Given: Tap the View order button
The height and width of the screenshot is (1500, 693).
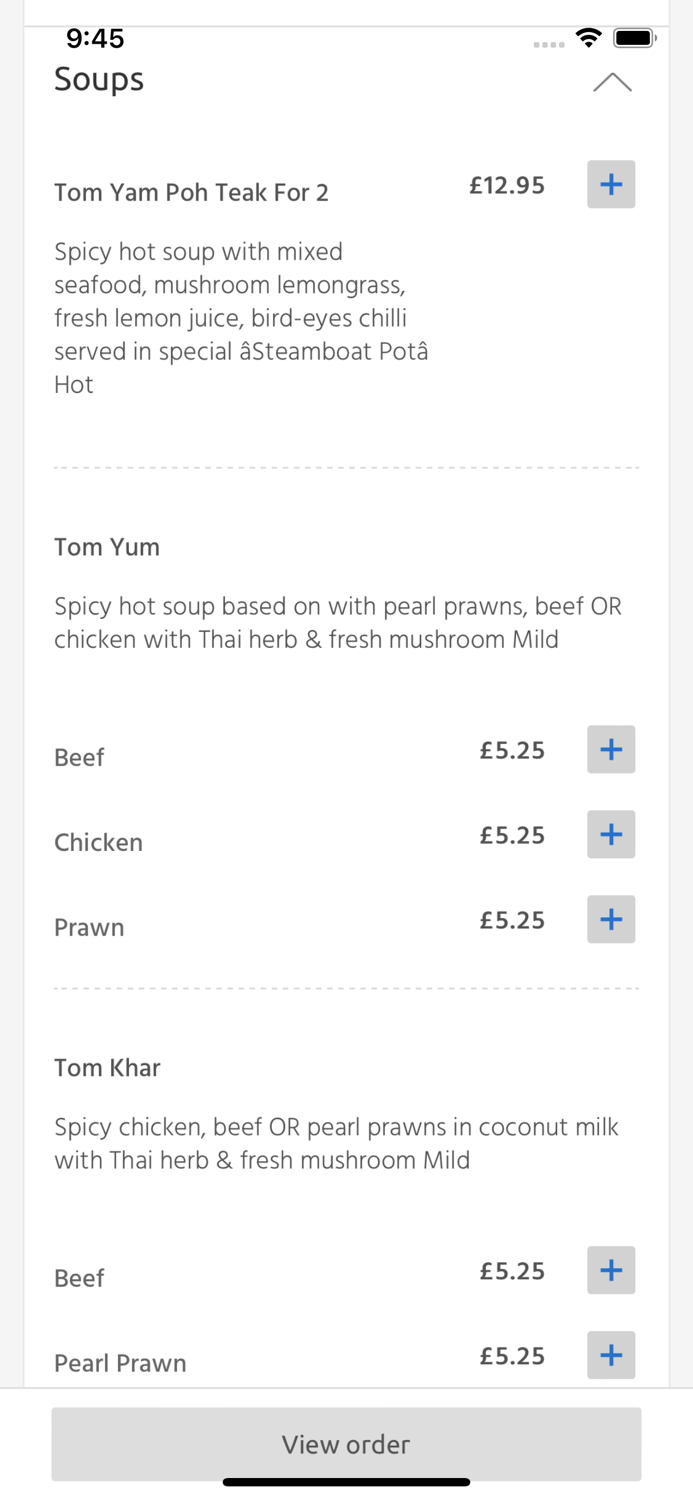Looking at the screenshot, I should coord(346,1444).
